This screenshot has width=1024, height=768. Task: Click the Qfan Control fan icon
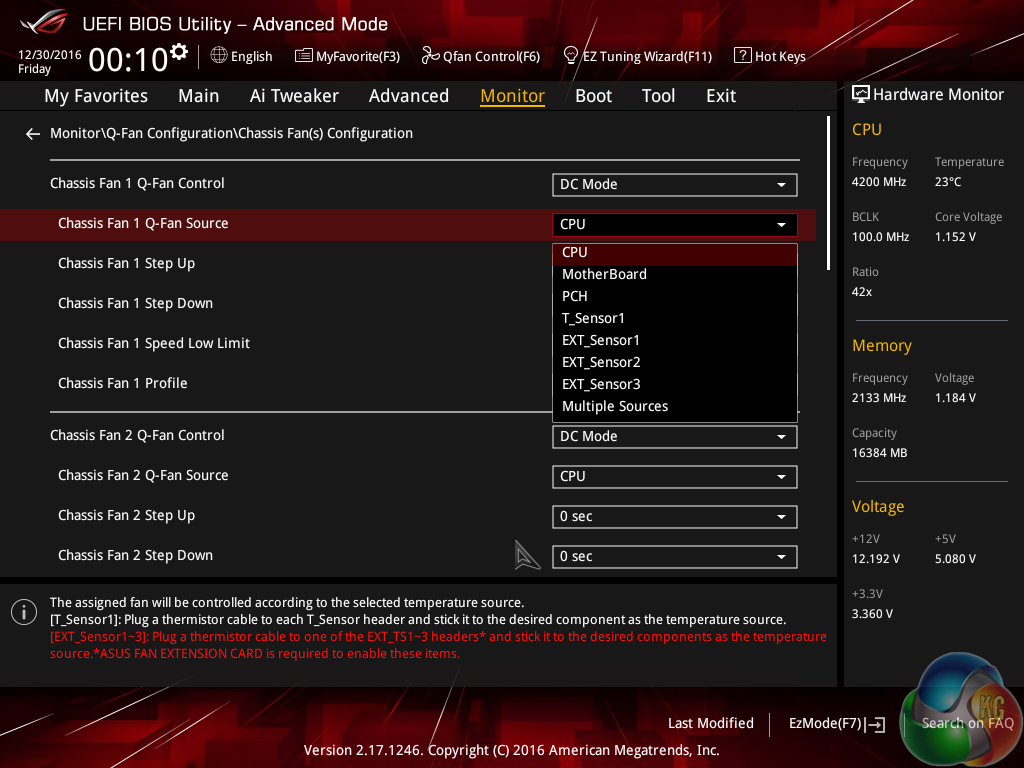tap(430, 56)
